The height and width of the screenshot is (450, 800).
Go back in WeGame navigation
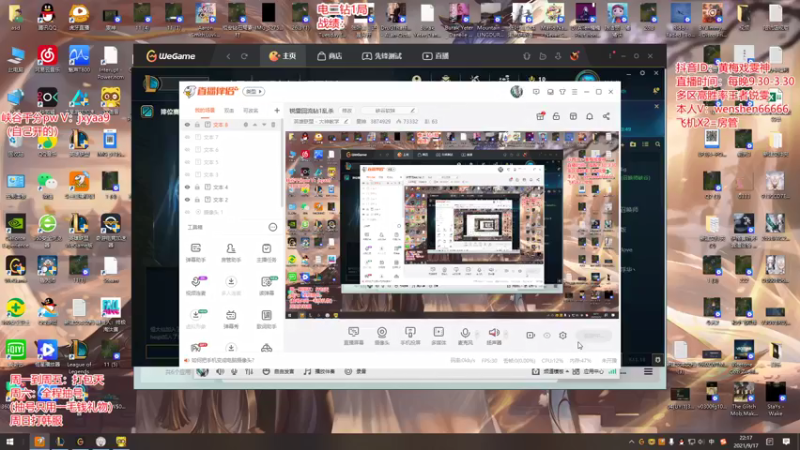(x=229, y=56)
